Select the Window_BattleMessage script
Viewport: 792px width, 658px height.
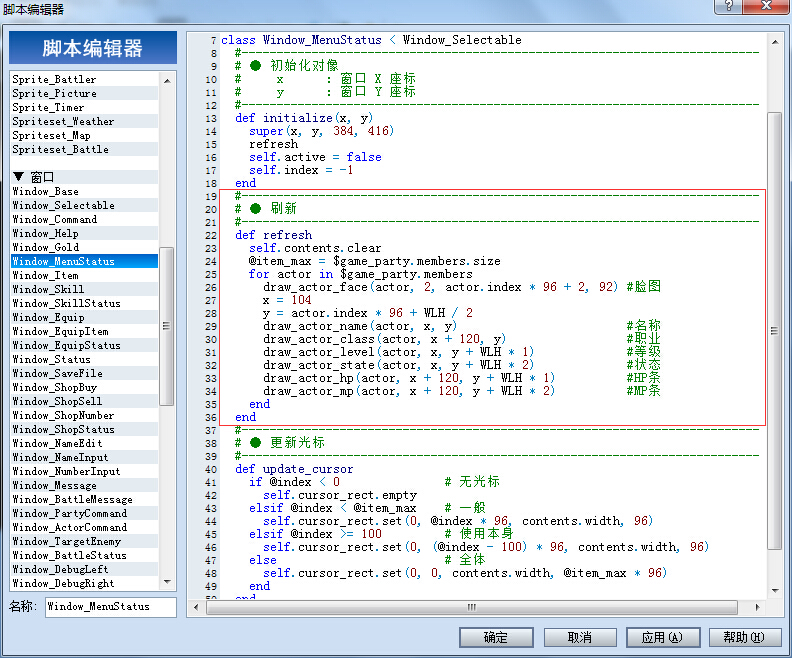coord(84,499)
